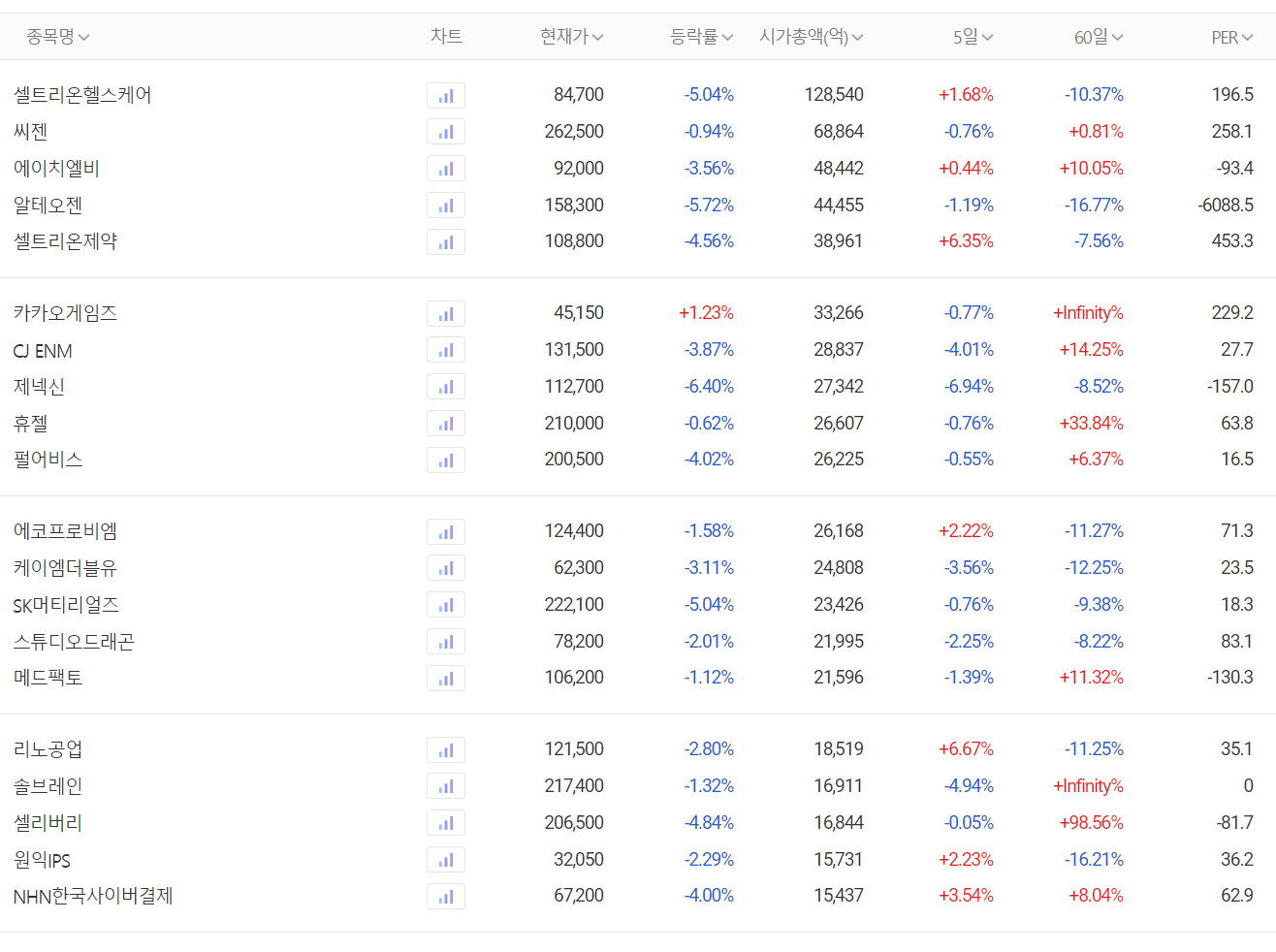
Task: Open chart icon for 제넥신
Action: tap(446, 387)
